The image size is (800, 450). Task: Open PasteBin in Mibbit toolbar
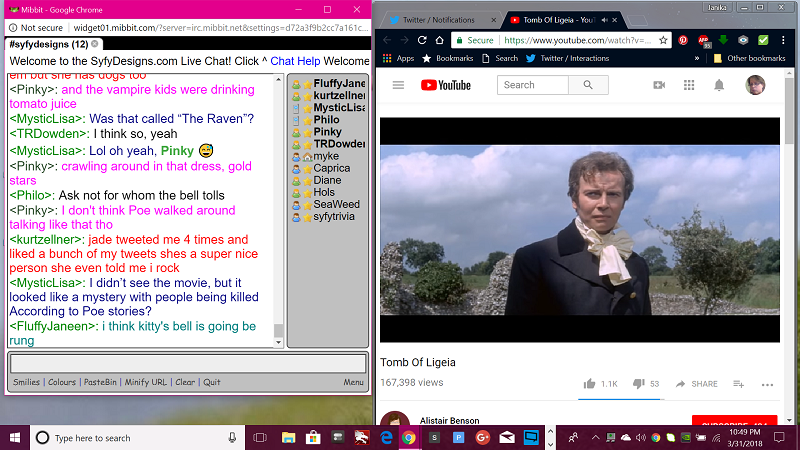point(100,382)
